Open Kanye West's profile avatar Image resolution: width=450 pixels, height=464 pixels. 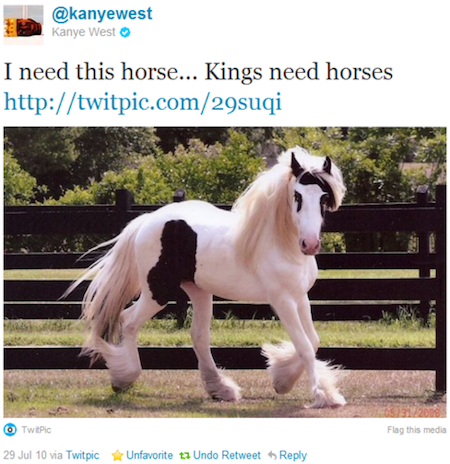(x=23, y=25)
